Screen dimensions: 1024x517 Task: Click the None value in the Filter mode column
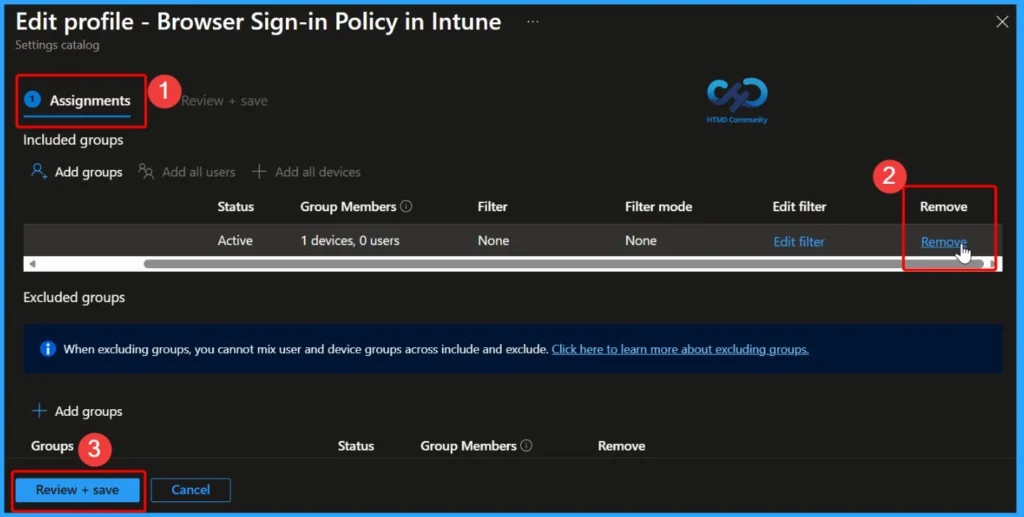point(641,240)
